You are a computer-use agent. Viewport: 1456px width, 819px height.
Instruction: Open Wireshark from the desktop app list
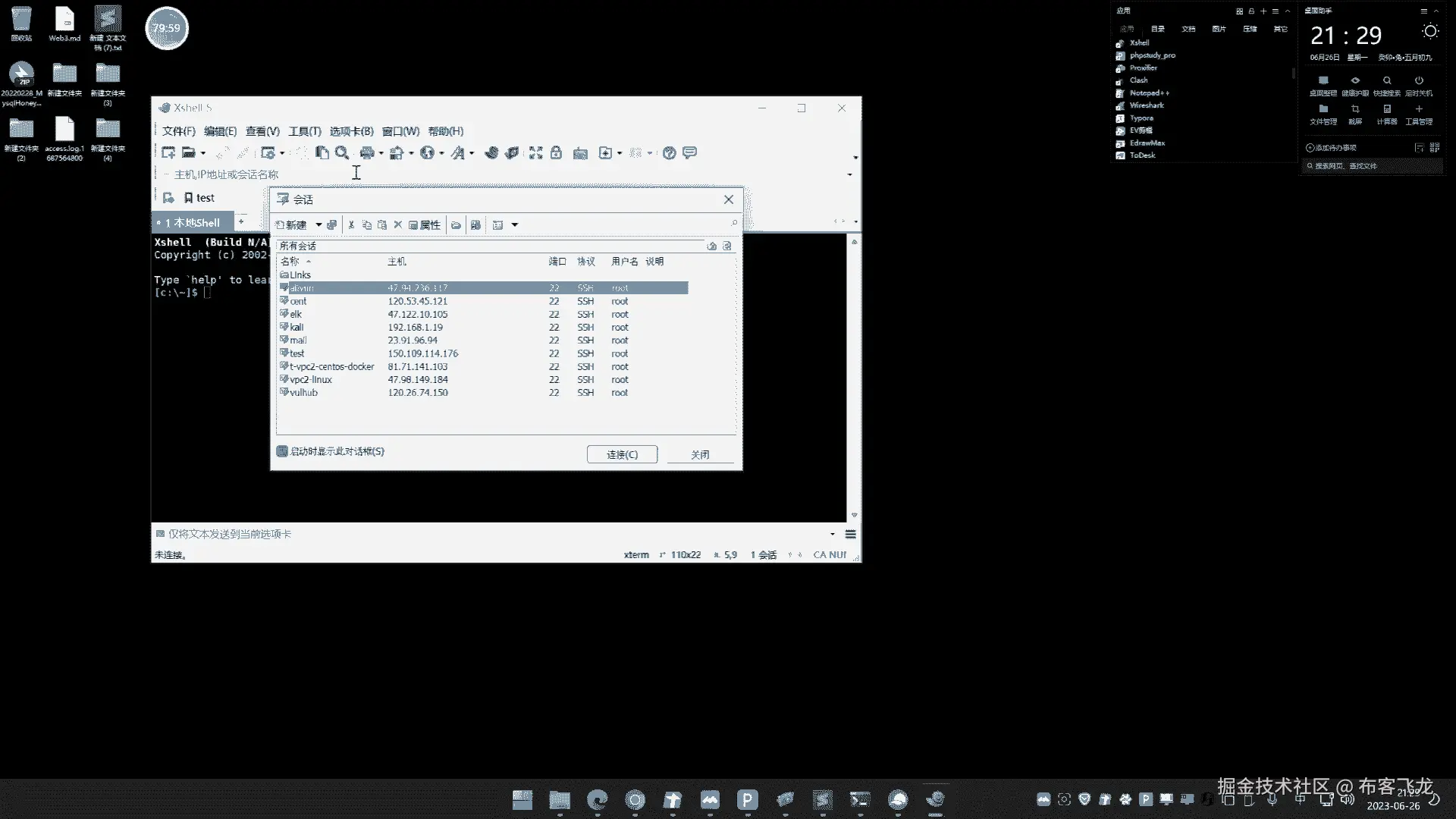point(1146,105)
